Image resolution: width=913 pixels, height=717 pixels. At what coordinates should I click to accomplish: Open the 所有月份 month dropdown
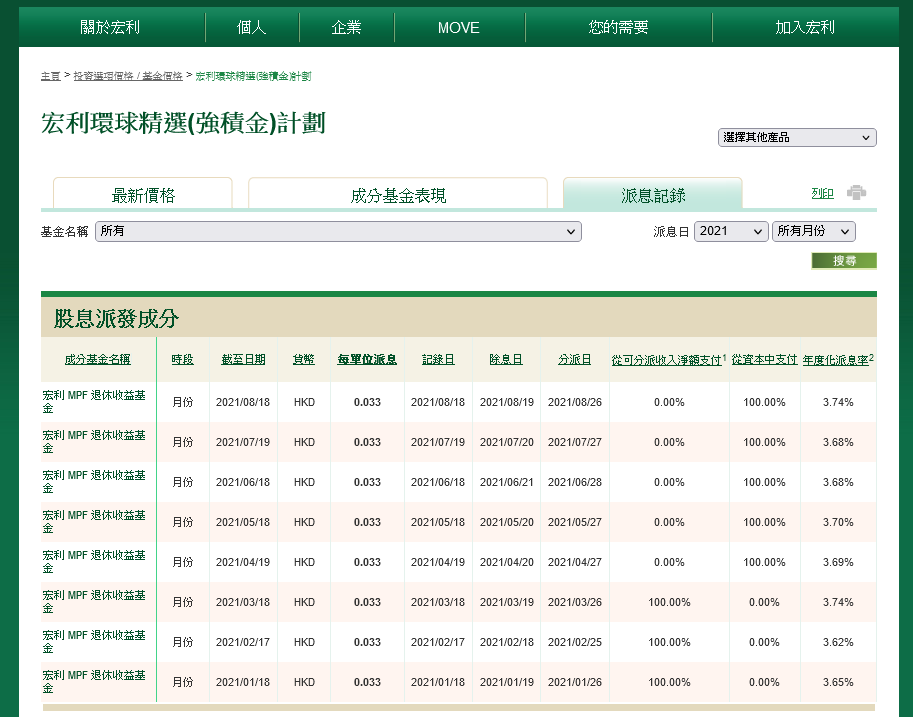813,231
